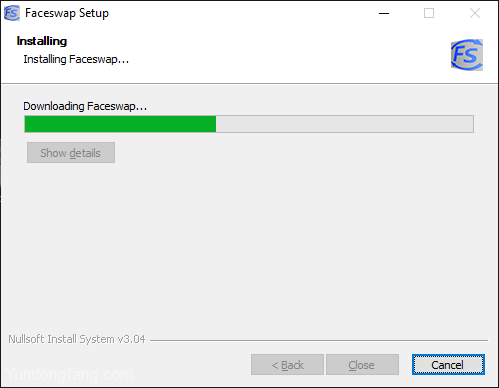The image size is (499, 388).
Task: Click the separator line beside the Nullsoft label
Action: (x=319, y=340)
